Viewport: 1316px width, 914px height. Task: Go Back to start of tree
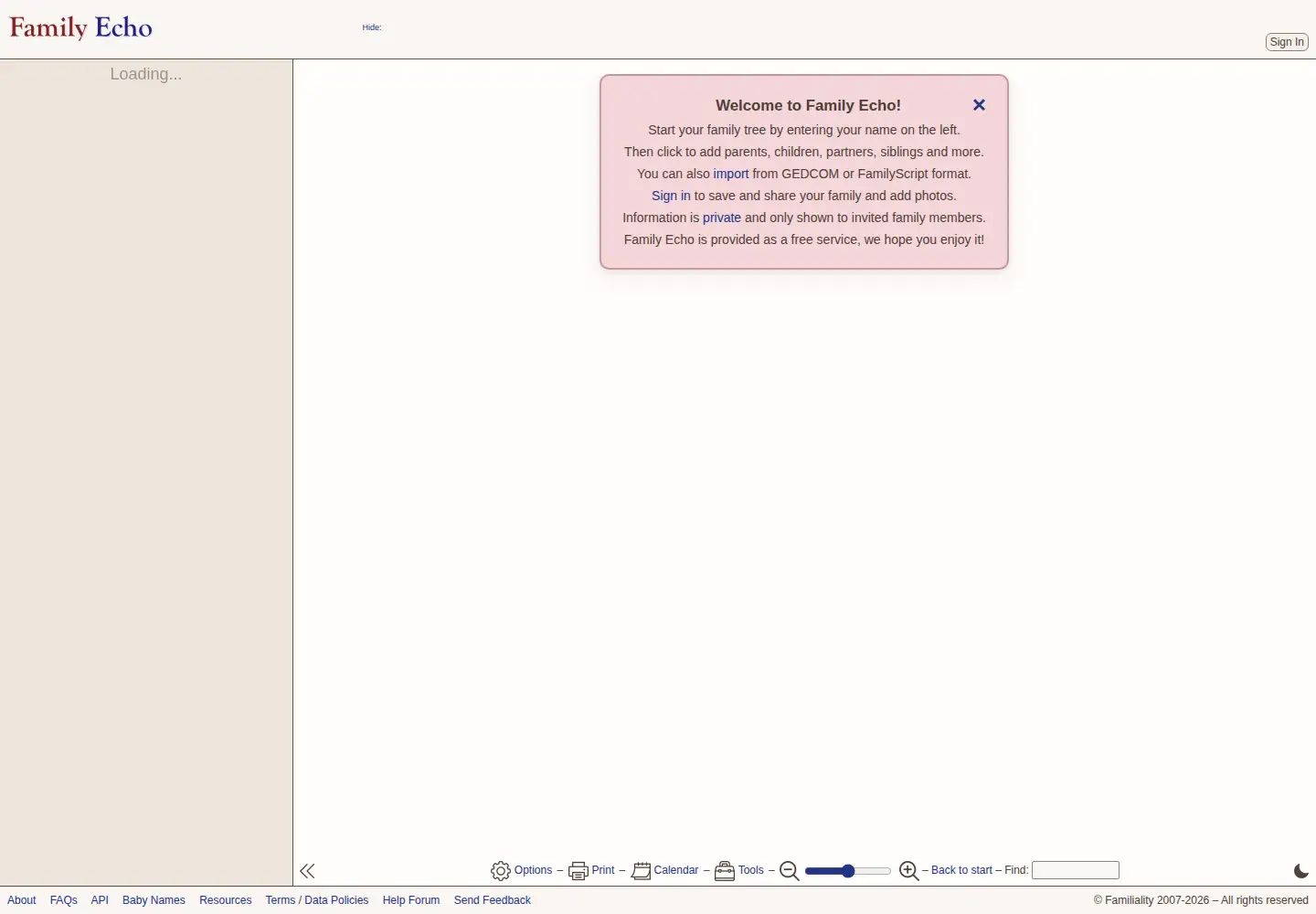point(961,870)
